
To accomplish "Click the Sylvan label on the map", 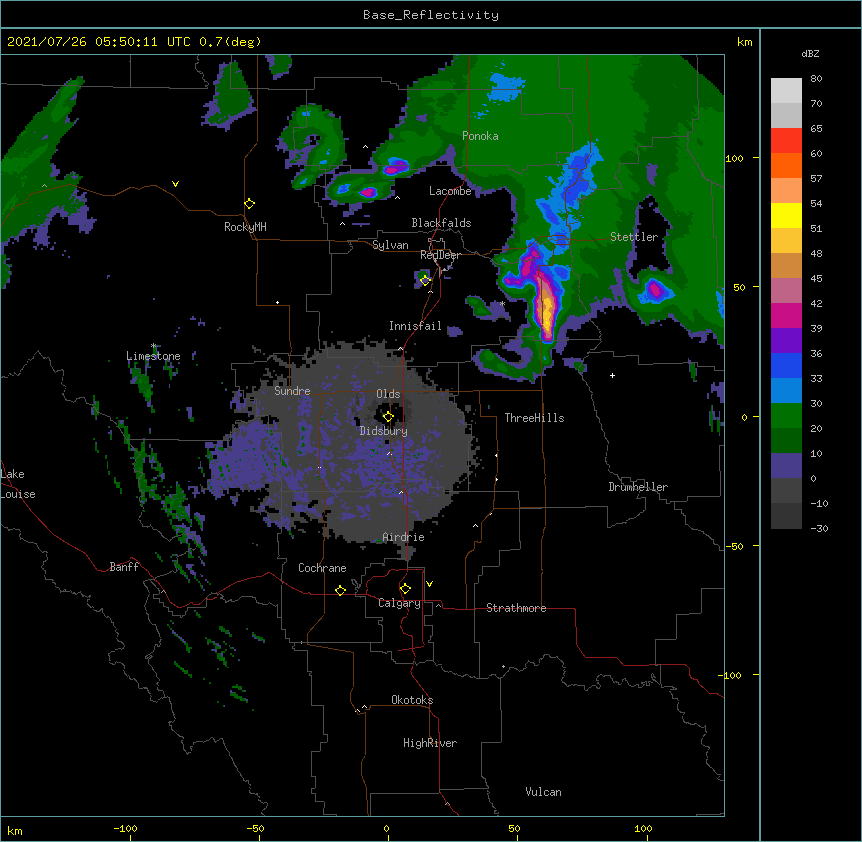I will tap(390, 245).
